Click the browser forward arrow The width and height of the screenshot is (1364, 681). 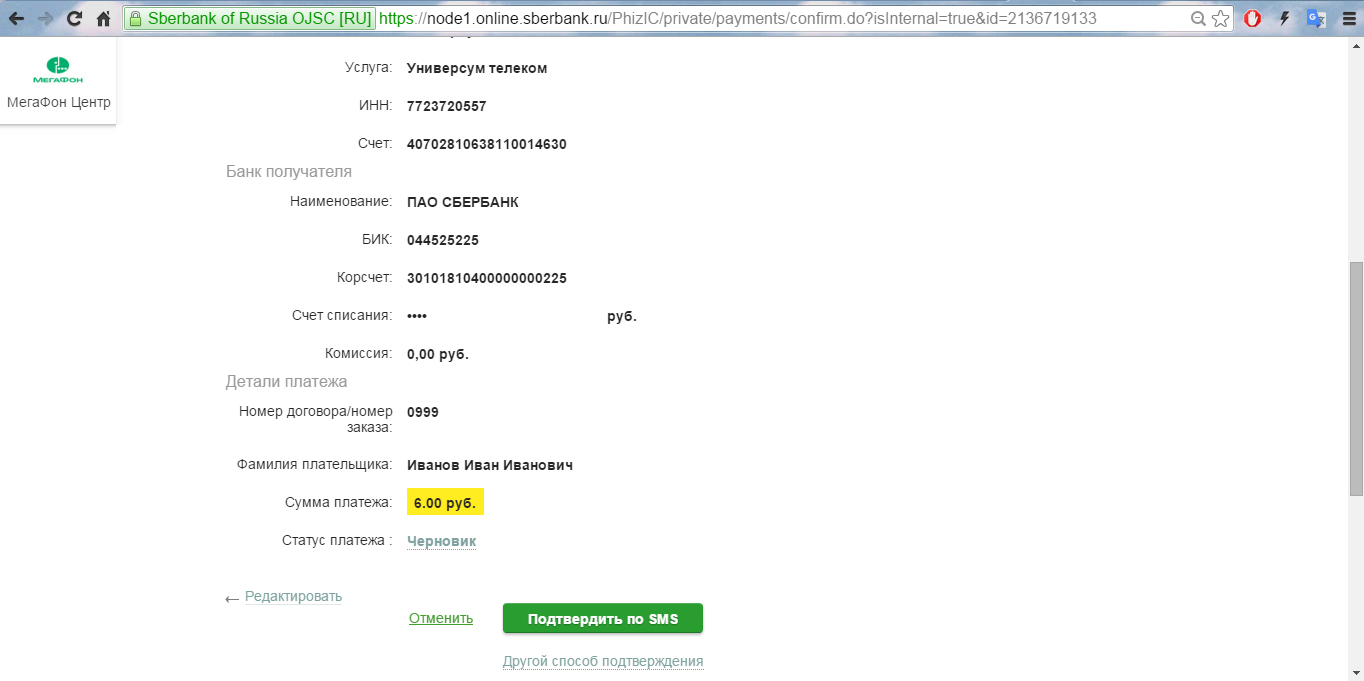click(x=45, y=18)
